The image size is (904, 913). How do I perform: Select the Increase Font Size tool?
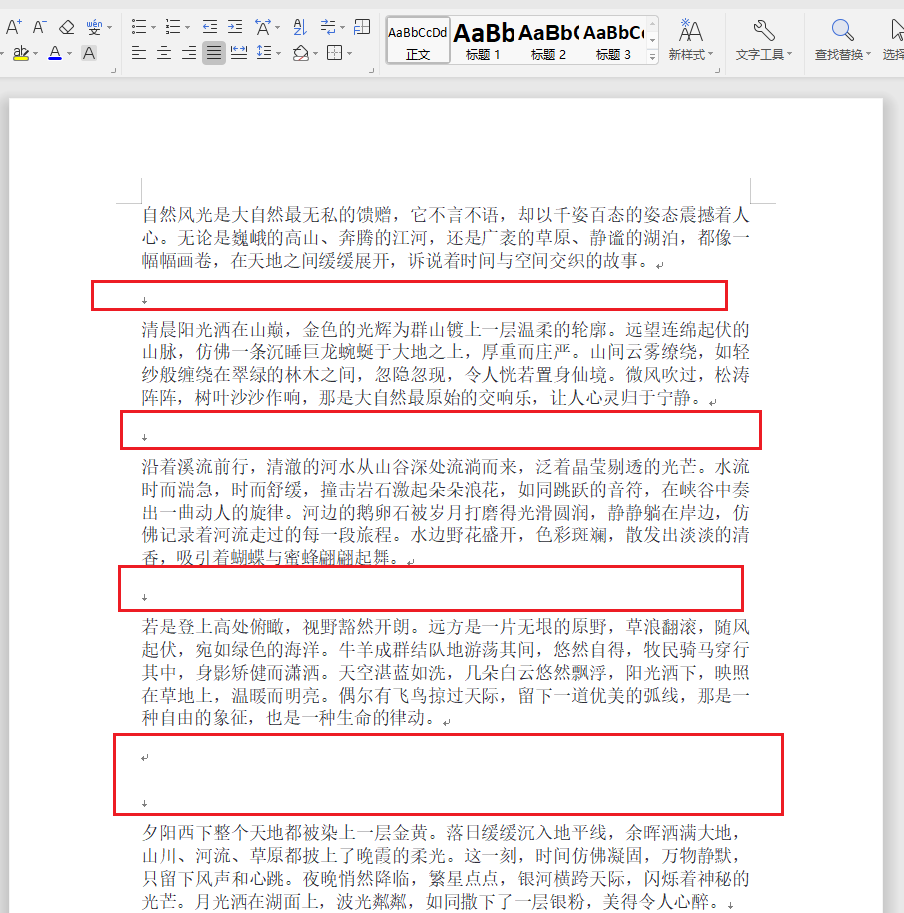13,24
